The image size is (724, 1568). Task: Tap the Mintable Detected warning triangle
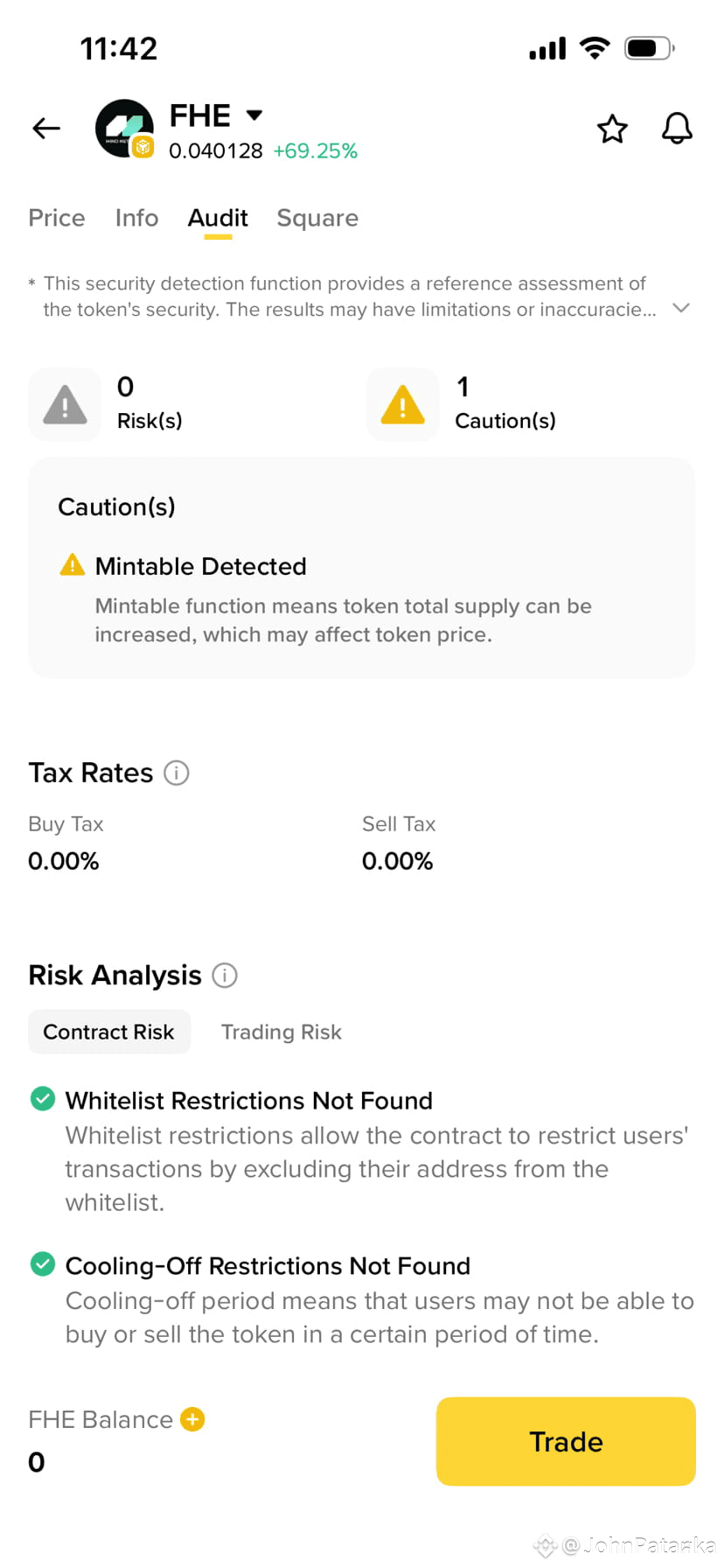(73, 565)
